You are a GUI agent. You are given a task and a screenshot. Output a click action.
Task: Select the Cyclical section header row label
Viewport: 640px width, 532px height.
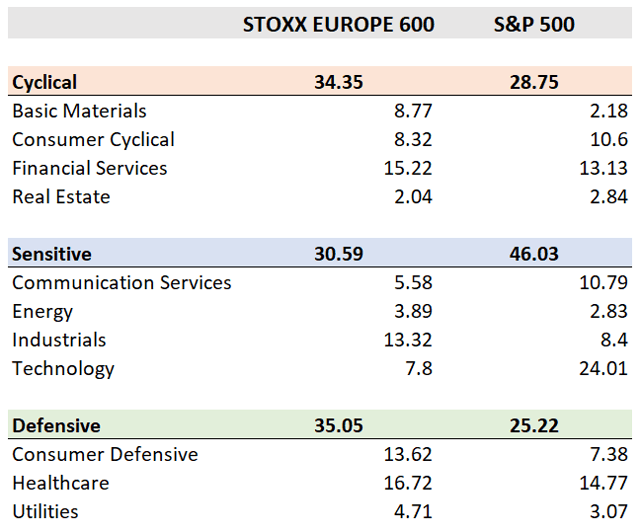click(x=45, y=82)
